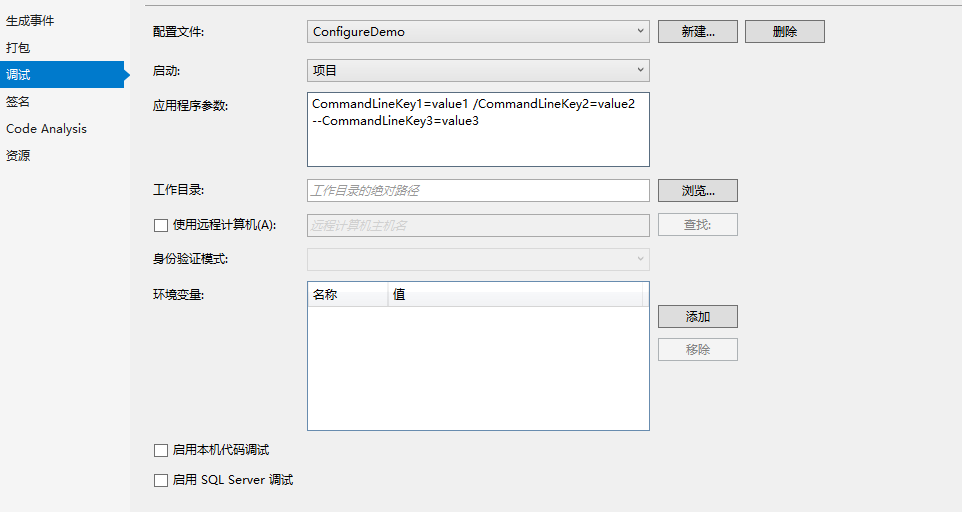The height and width of the screenshot is (512, 962).
Task: Focus the 工作目录 path input field
Action: click(478, 191)
